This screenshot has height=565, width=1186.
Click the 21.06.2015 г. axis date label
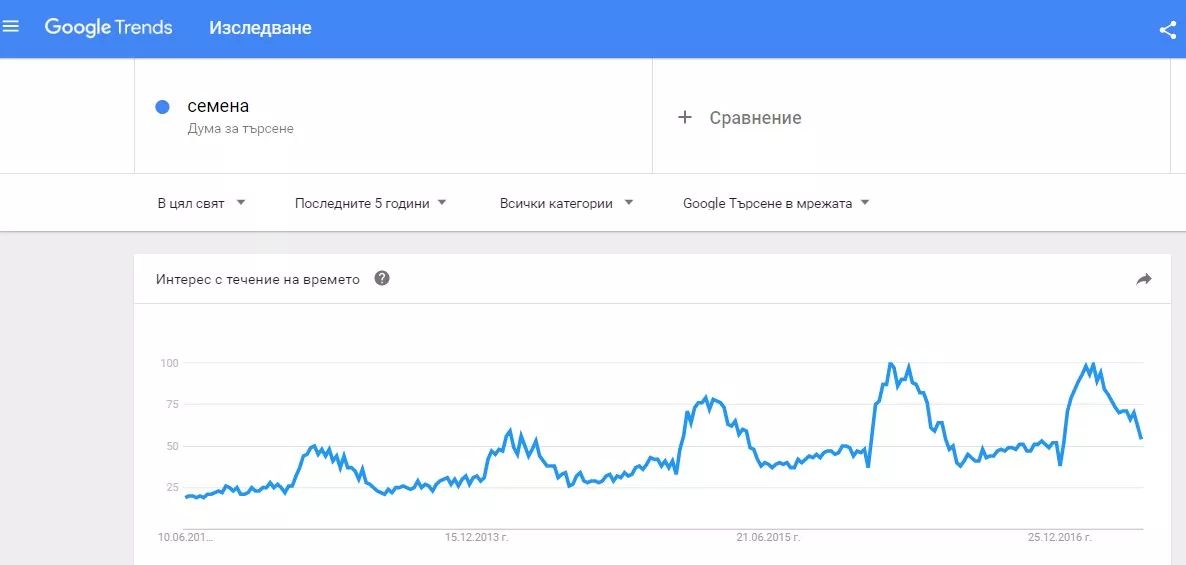769,537
